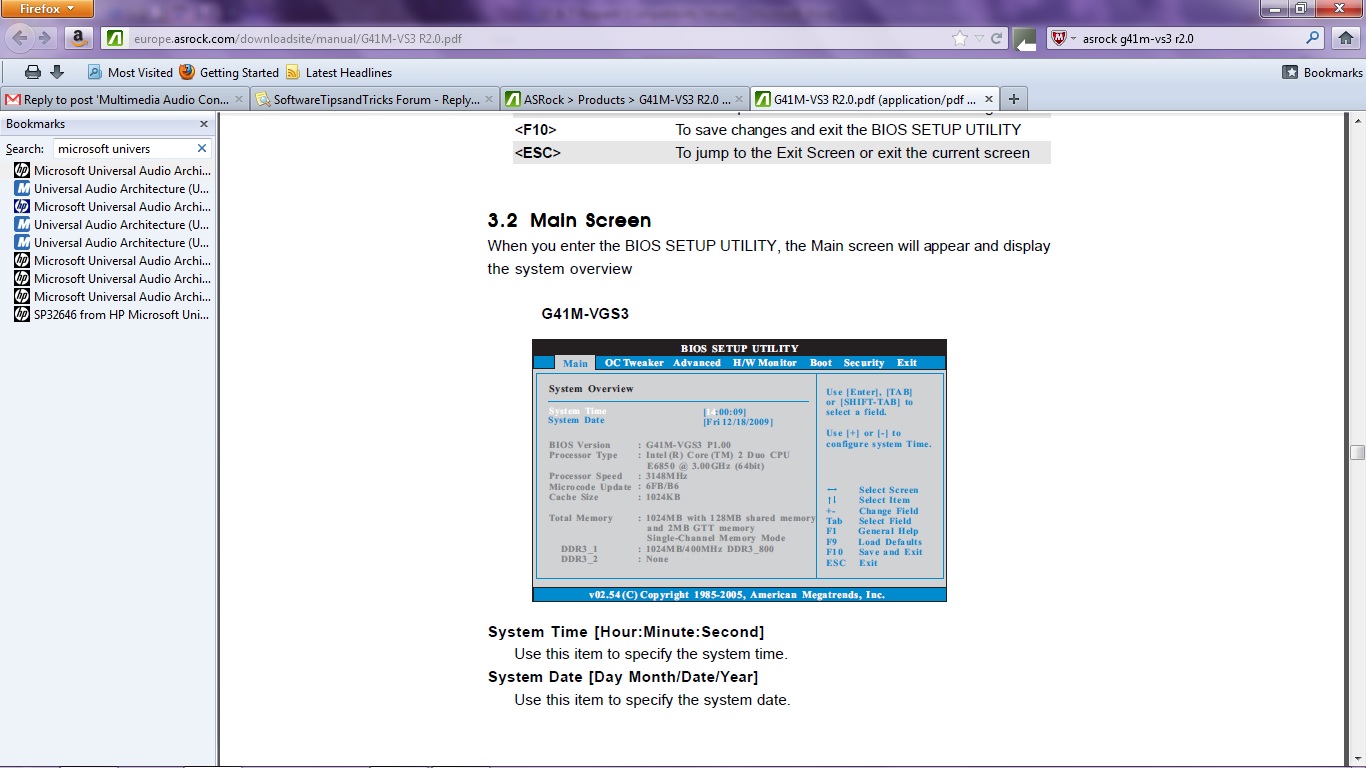Go forward to the next page
Image resolution: width=1366 pixels, height=768 pixels.
coord(46,38)
